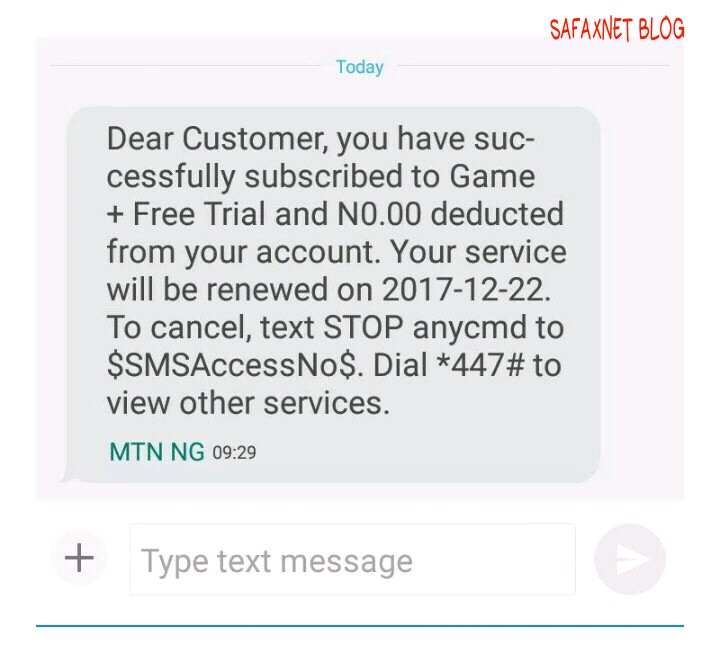Tap the $SMSAccessNo$ placeholder text
The width and height of the screenshot is (720, 664).
[x=231, y=366]
